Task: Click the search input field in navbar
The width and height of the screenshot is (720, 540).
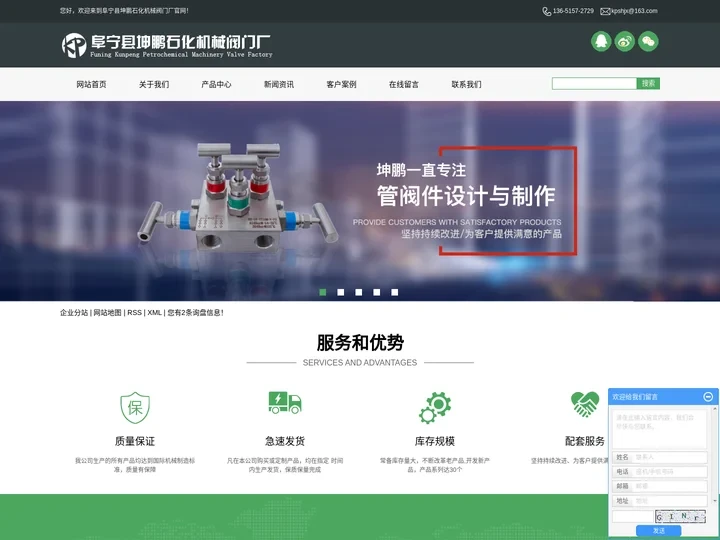Action: click(x=594, y=83)
